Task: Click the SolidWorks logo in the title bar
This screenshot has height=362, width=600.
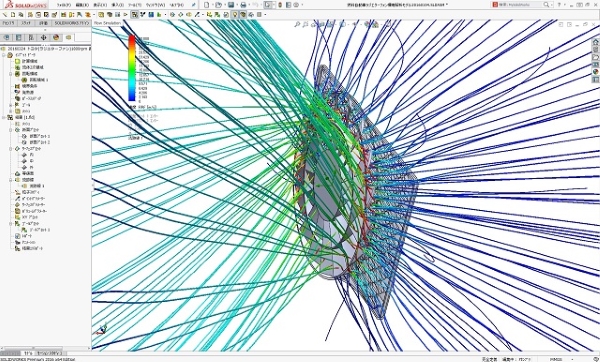Action: point(26,5)
